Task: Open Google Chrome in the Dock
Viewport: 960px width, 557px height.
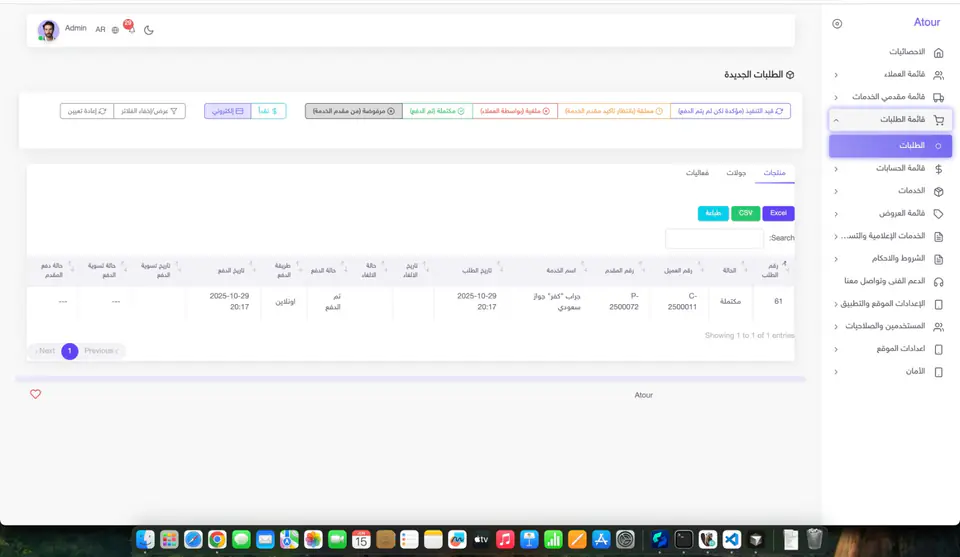Action: click(x=217, y=539)
